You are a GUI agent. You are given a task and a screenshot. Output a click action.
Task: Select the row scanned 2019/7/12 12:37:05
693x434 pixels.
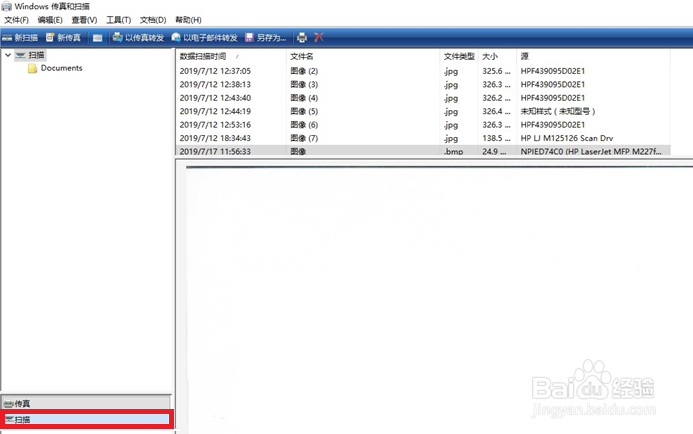pyautogui.click(x=423, y=71)
